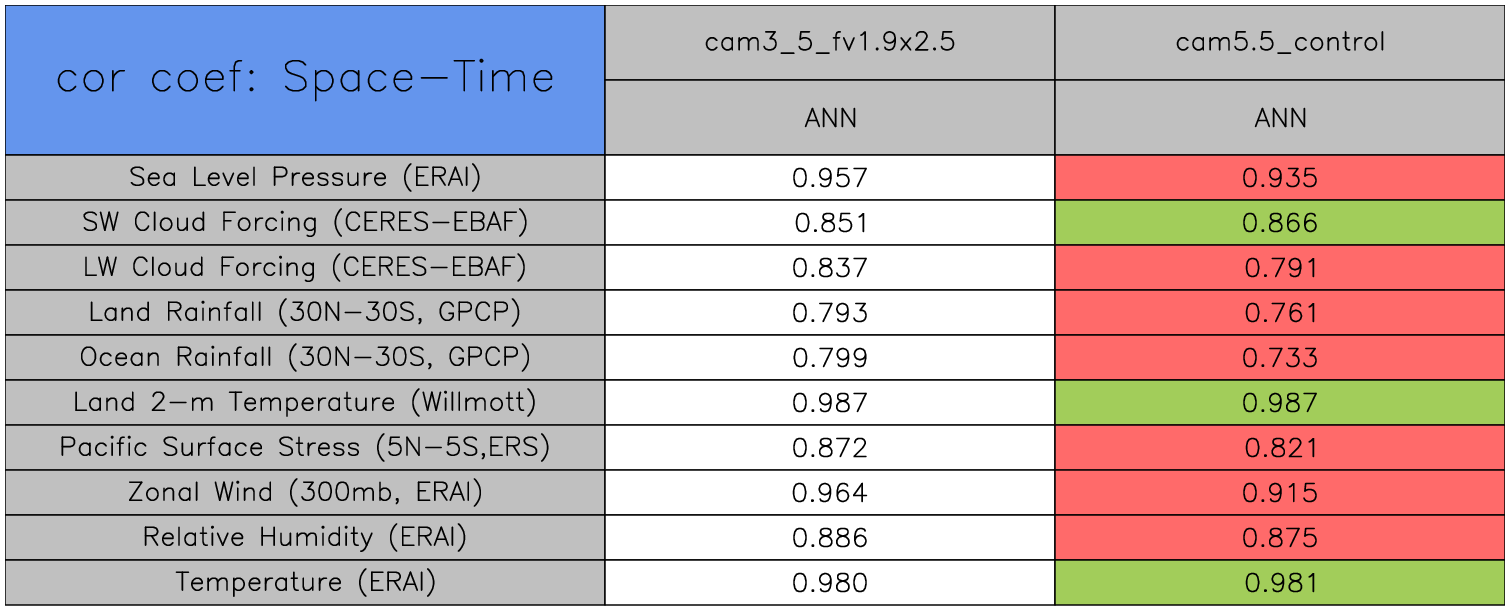This screenshot has height=611, width=1510.
Task: Click the Land 2-m Temperature (Willmott) label
Action: pos(305,402)
